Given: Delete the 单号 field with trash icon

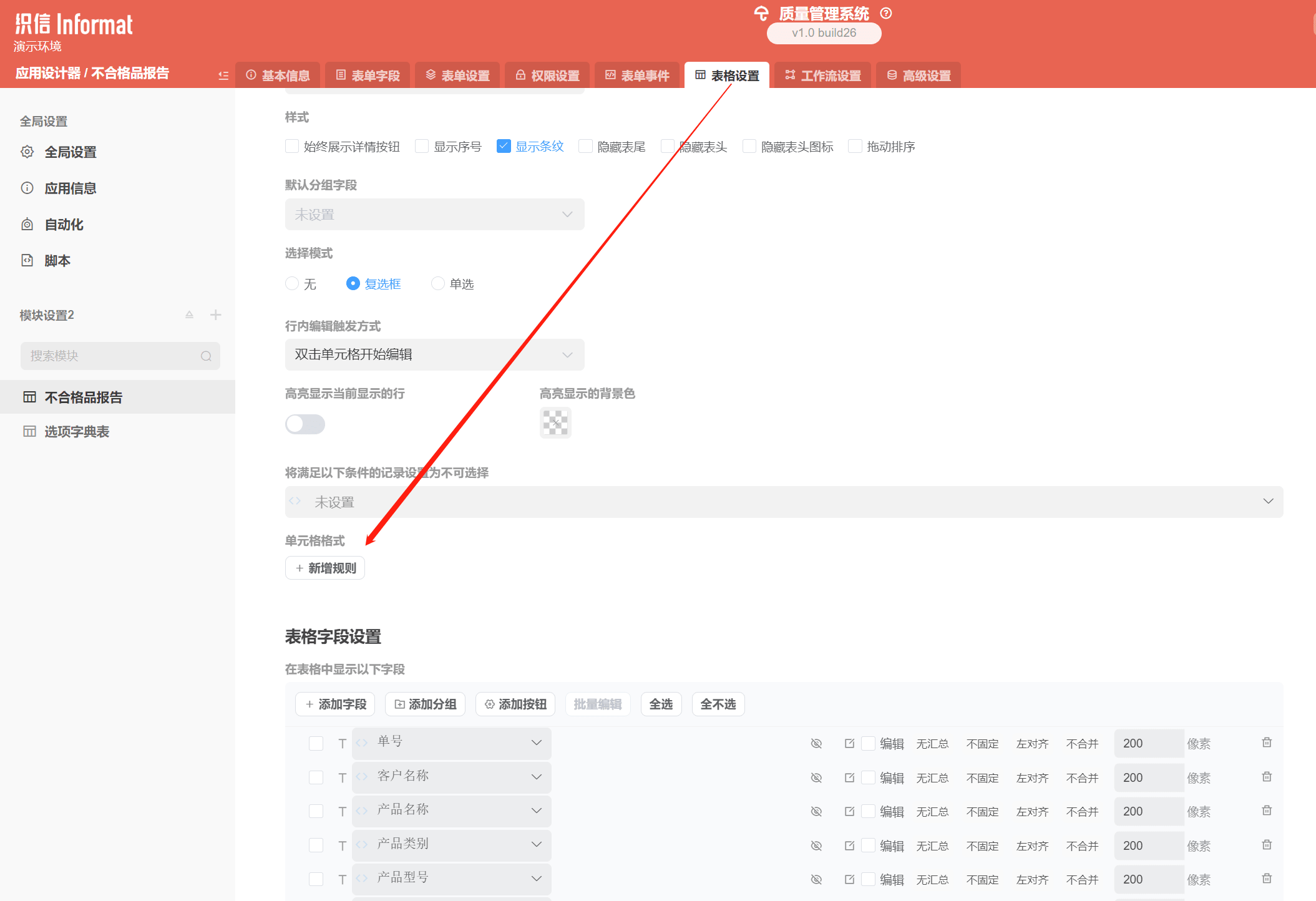Looking at the screenshot, I should [x=1266, y=743].
